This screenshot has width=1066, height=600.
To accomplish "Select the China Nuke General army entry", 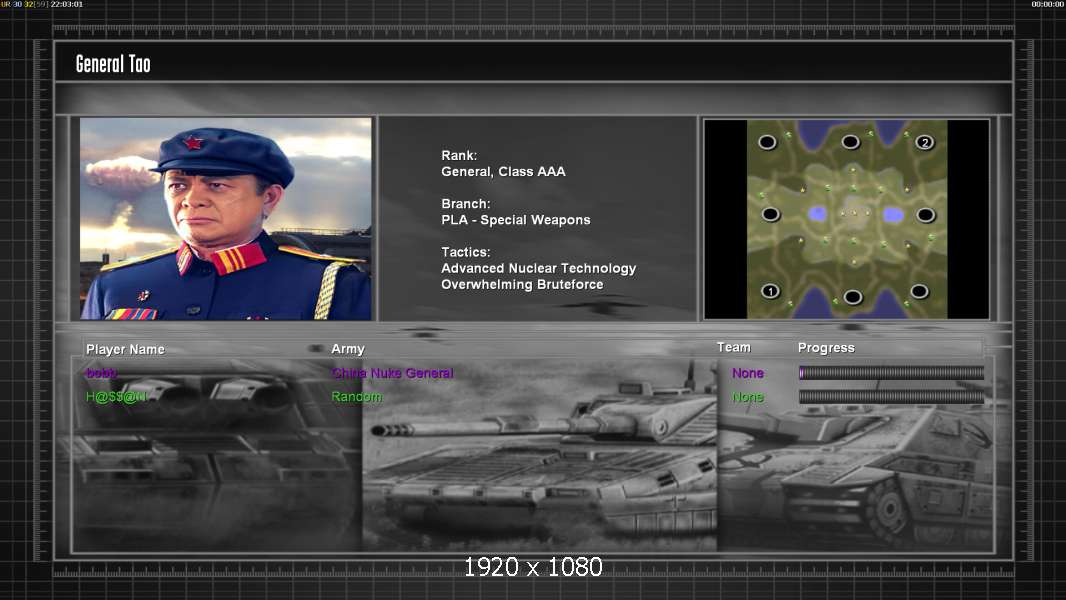I will click(x=392, y=373).
